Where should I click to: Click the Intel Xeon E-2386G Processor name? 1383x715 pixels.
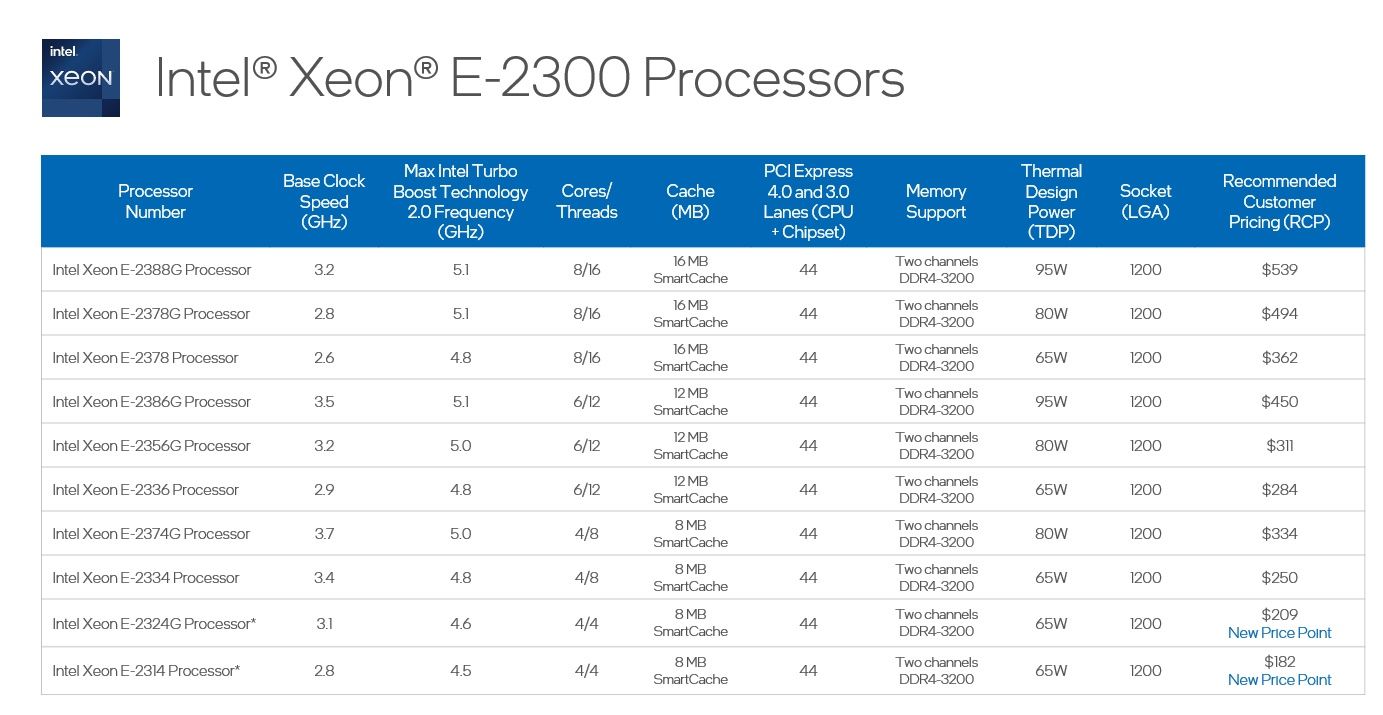[x=152, y=402]
